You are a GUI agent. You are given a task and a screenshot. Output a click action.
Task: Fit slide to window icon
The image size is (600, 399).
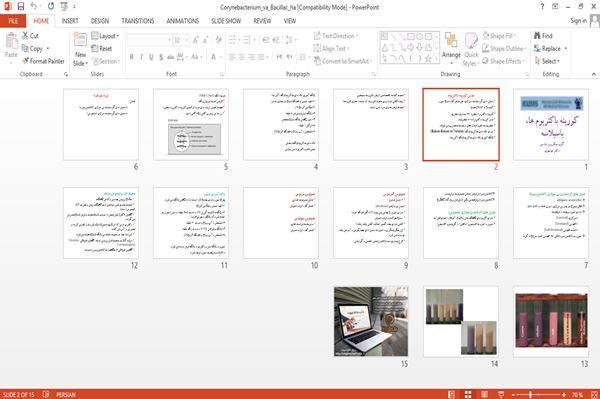tap(594, 394)
